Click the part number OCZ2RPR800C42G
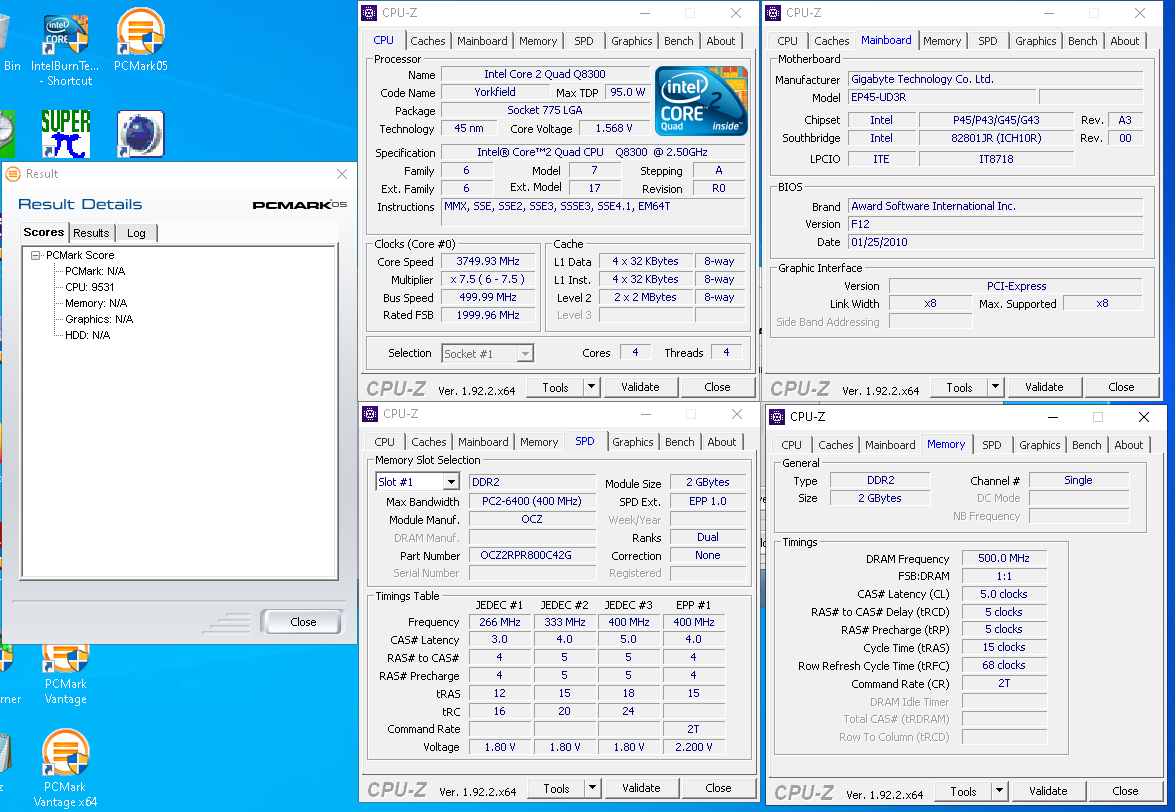1175x812 pixels. (x=532, y=556)
